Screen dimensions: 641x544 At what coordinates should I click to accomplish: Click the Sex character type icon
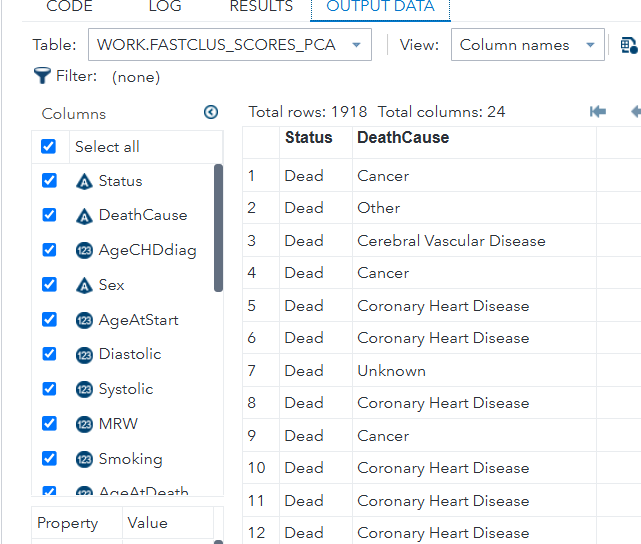point(84,285)
